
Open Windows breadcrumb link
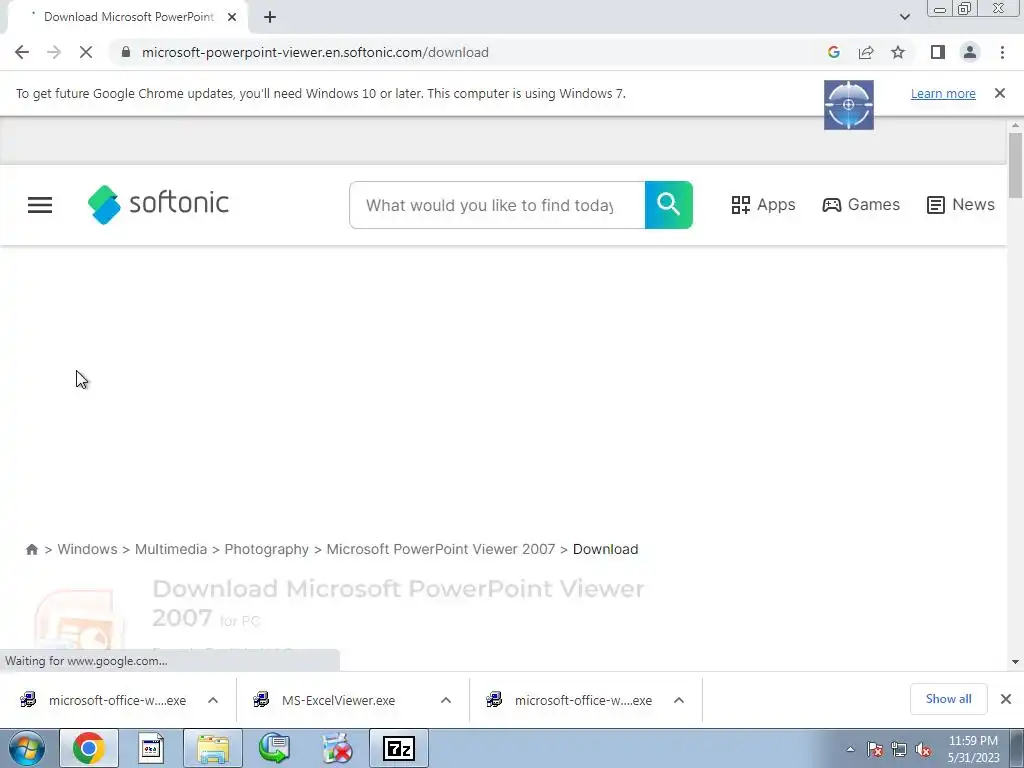[x=88, y=549]
